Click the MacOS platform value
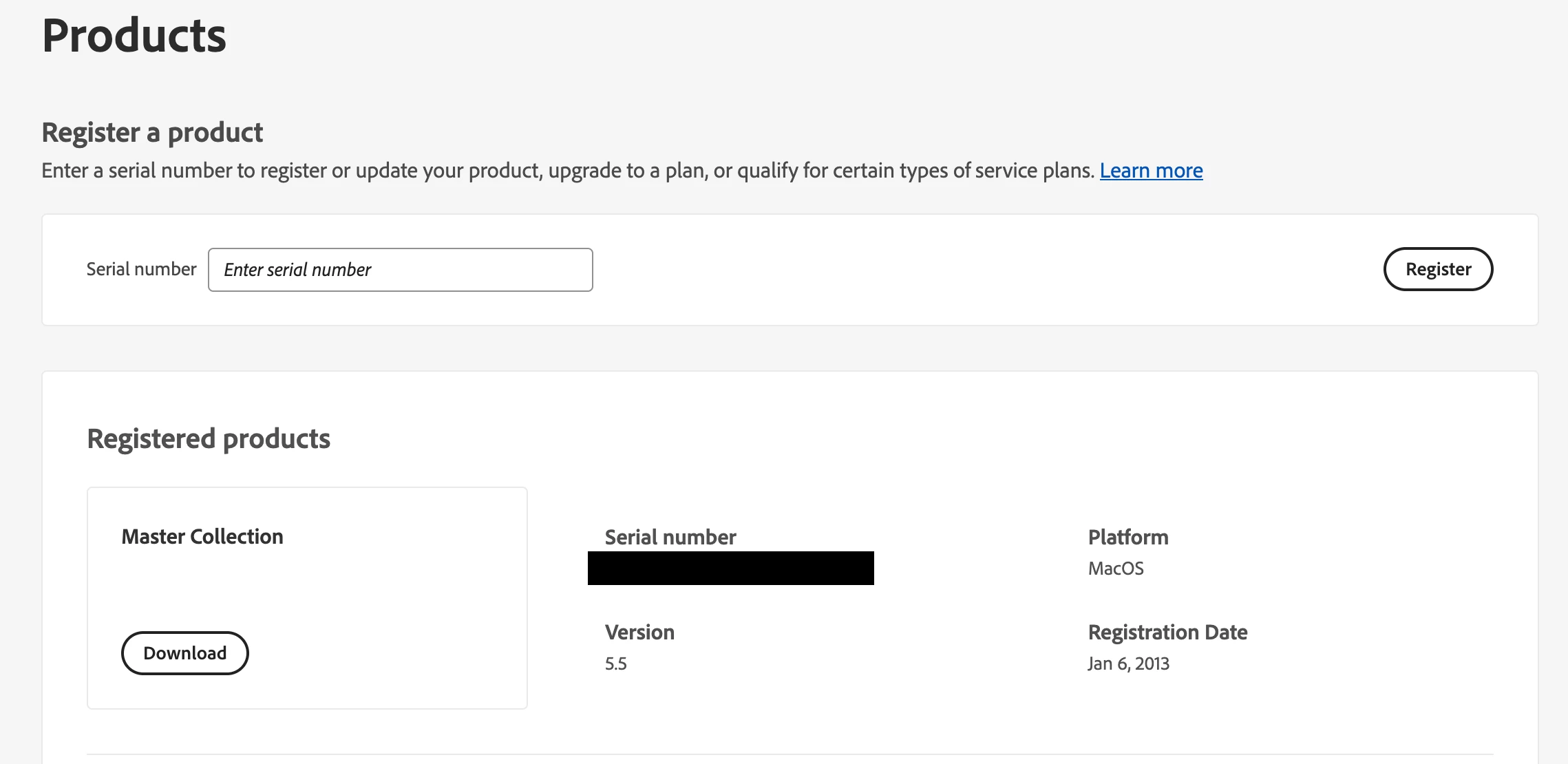 pyautogui.click(x=1116, y=569)
